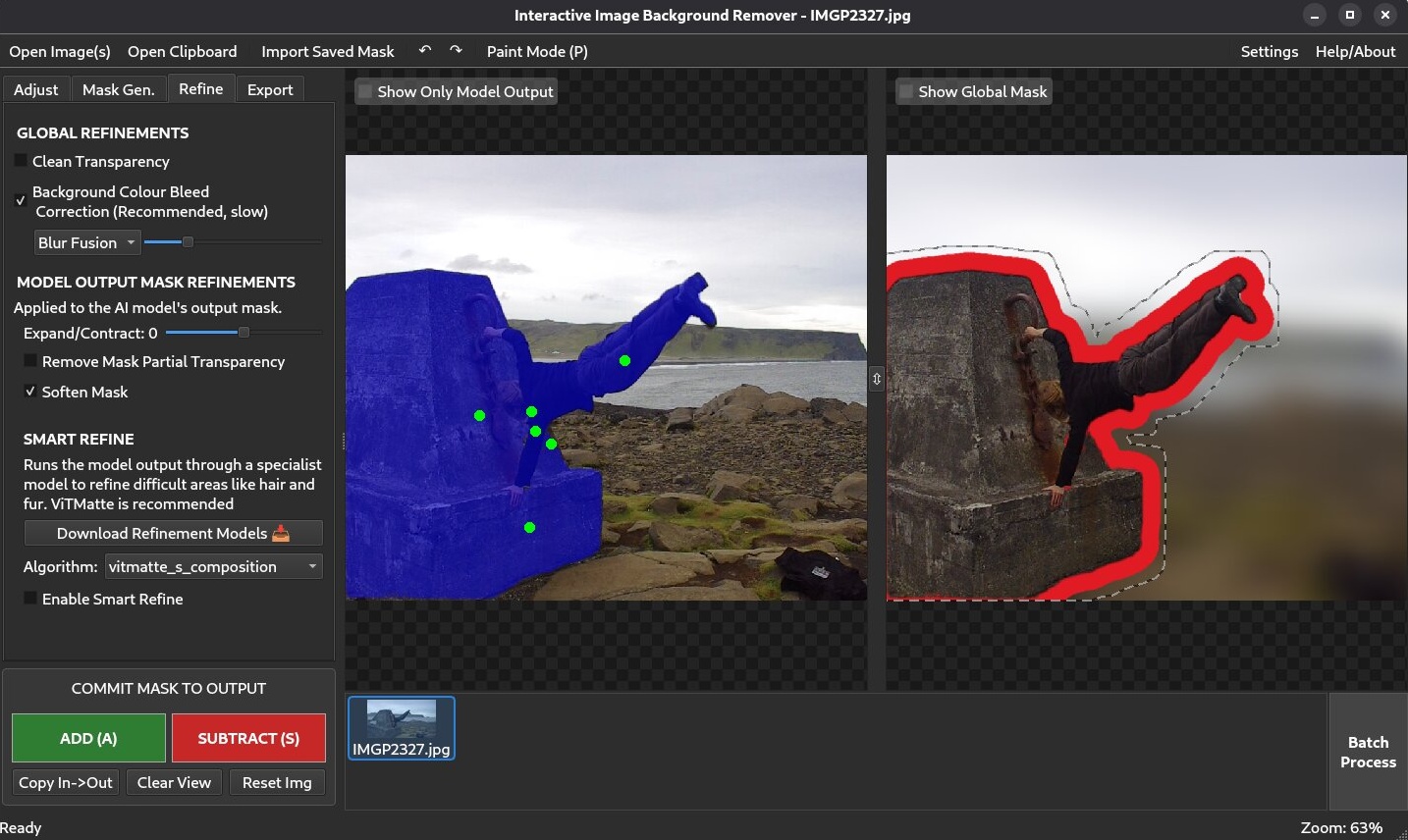Click the vertical splitter handle between preview panes
The image size is (1408, 840).
876,378
